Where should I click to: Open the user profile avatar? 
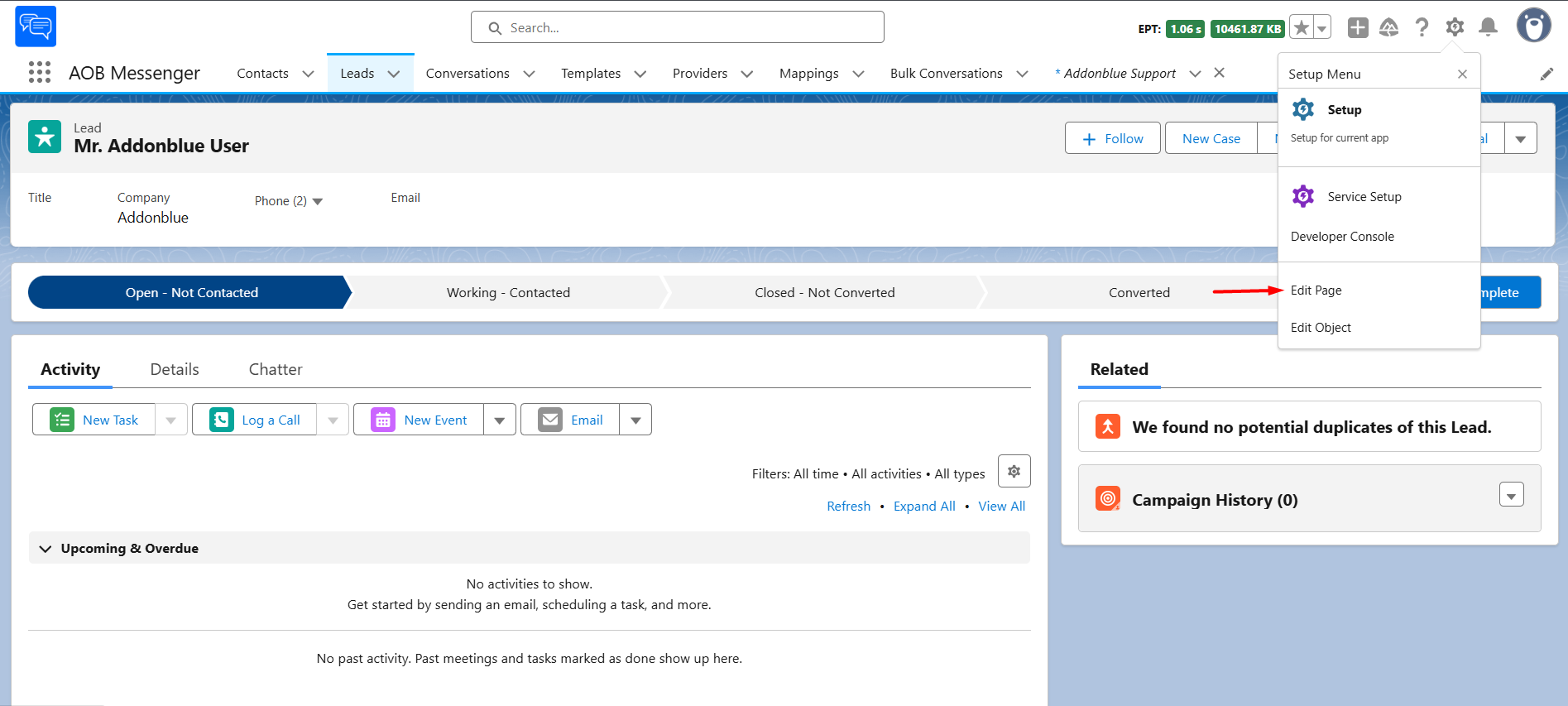click(x=1533, y=26)
